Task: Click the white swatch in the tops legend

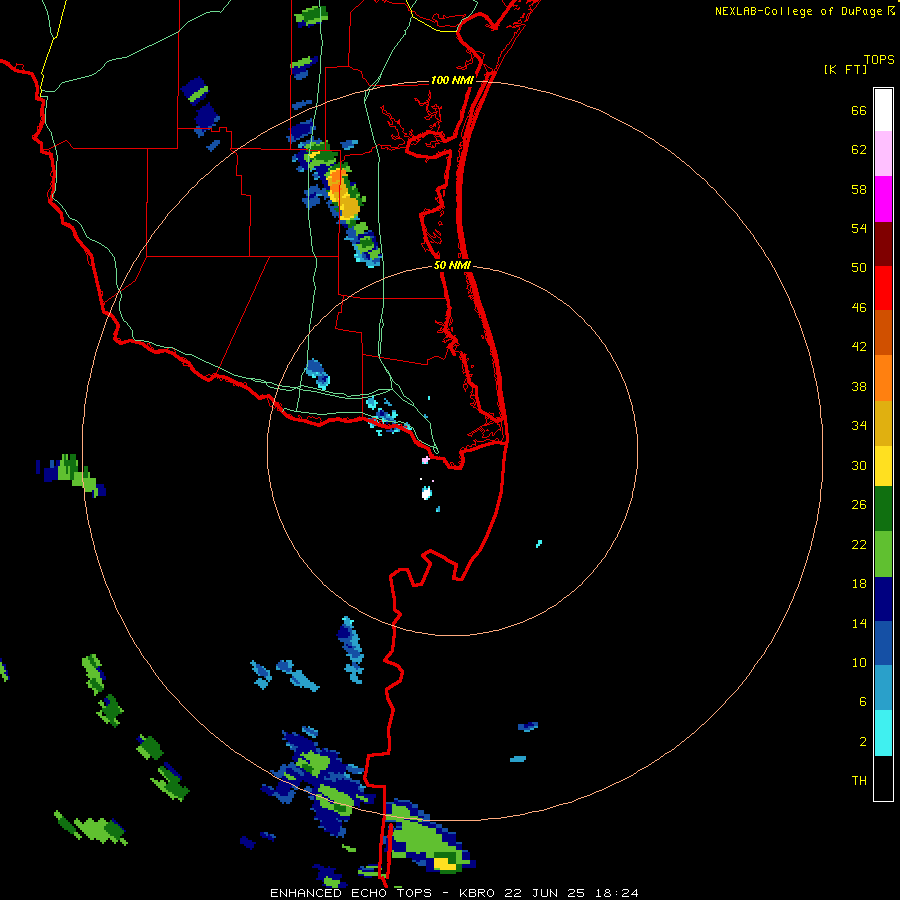Action: pyautogui.click(x=883, y=110)
